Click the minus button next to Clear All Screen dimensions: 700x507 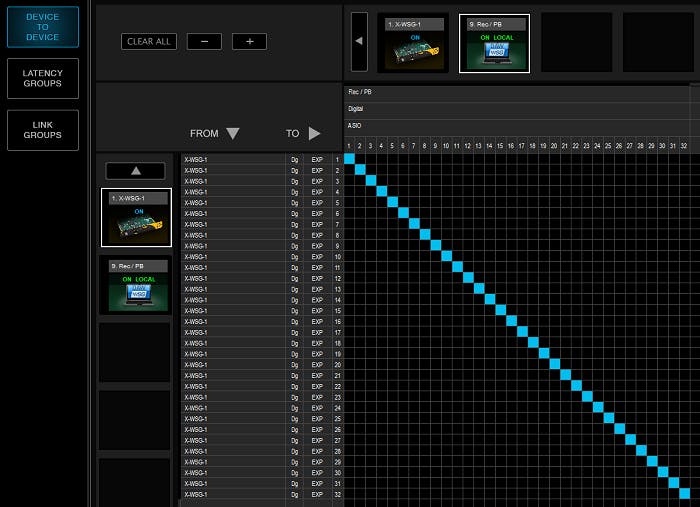[x=204, y=42]
